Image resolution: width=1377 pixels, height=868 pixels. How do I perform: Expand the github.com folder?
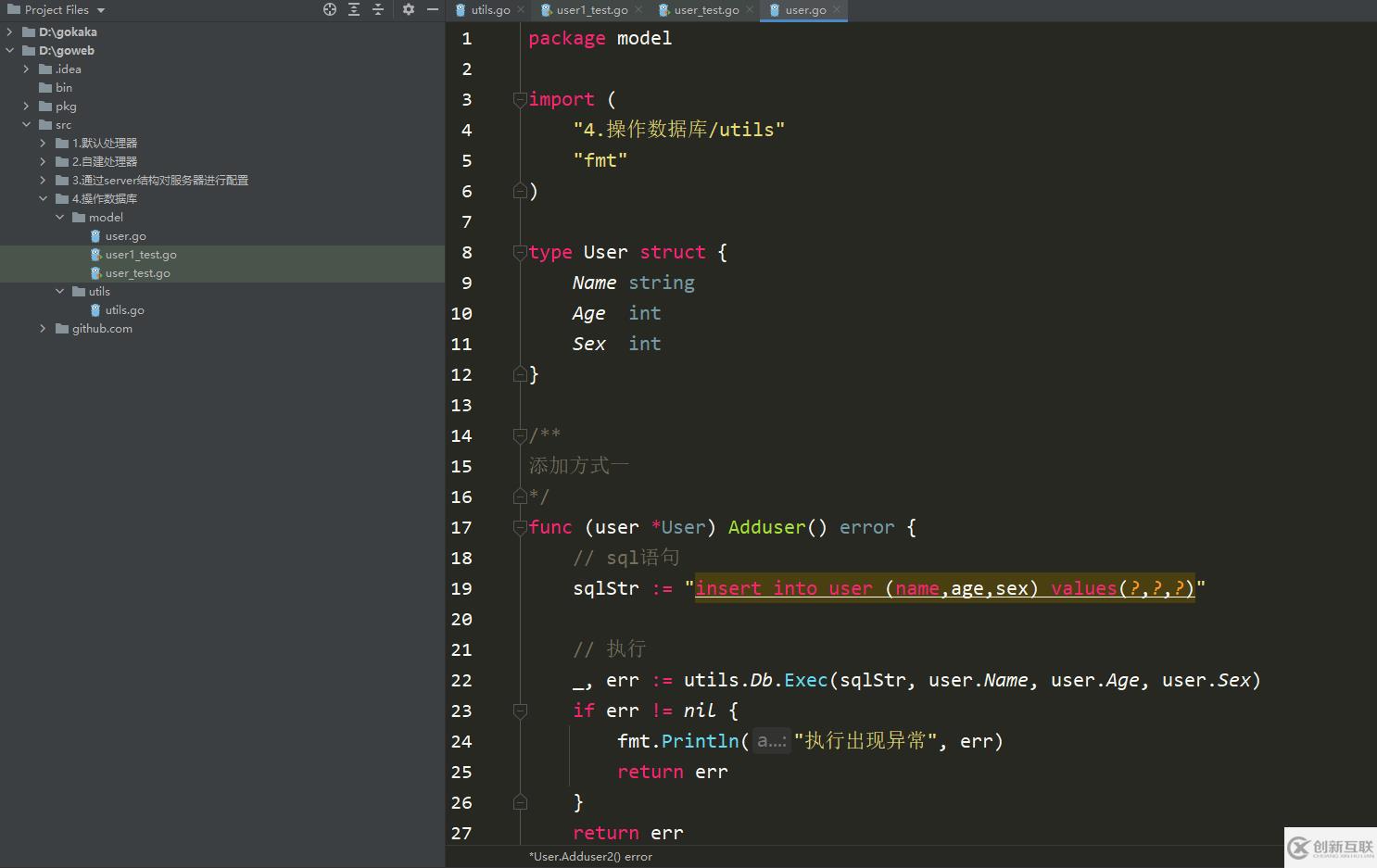(x=43, y=329)
